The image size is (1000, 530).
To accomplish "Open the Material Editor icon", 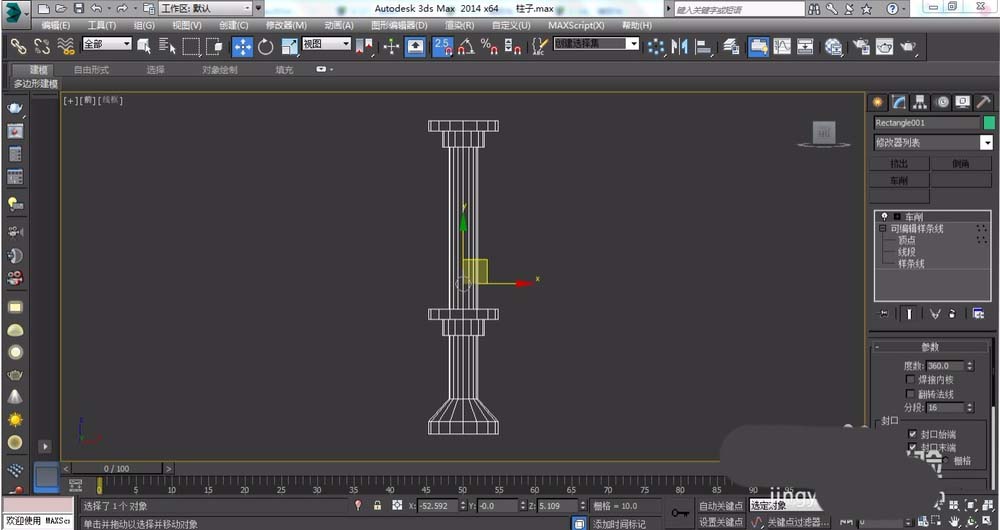I will tap(832, 46).
